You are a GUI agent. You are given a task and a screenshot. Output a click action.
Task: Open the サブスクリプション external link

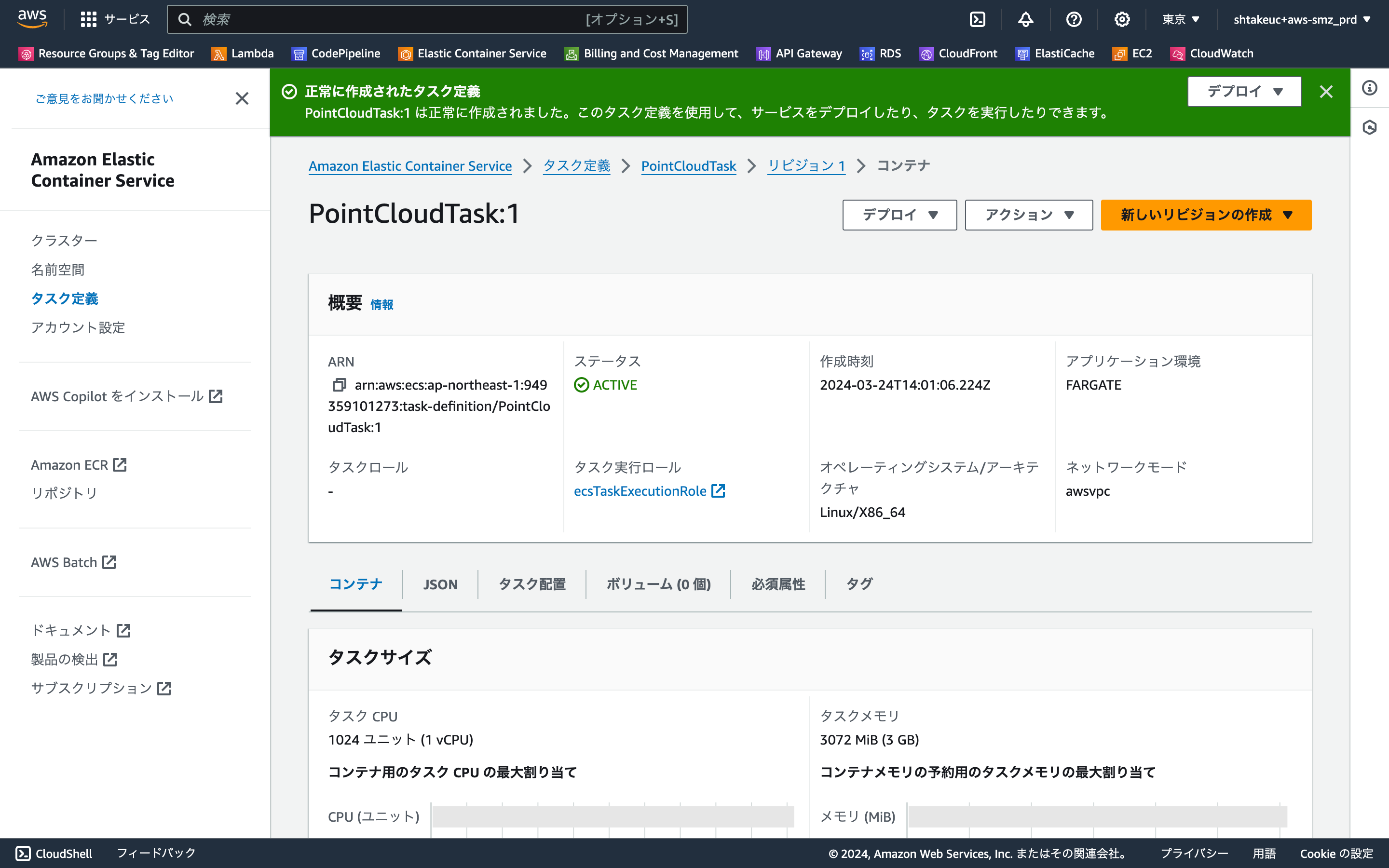click(101, 688)
